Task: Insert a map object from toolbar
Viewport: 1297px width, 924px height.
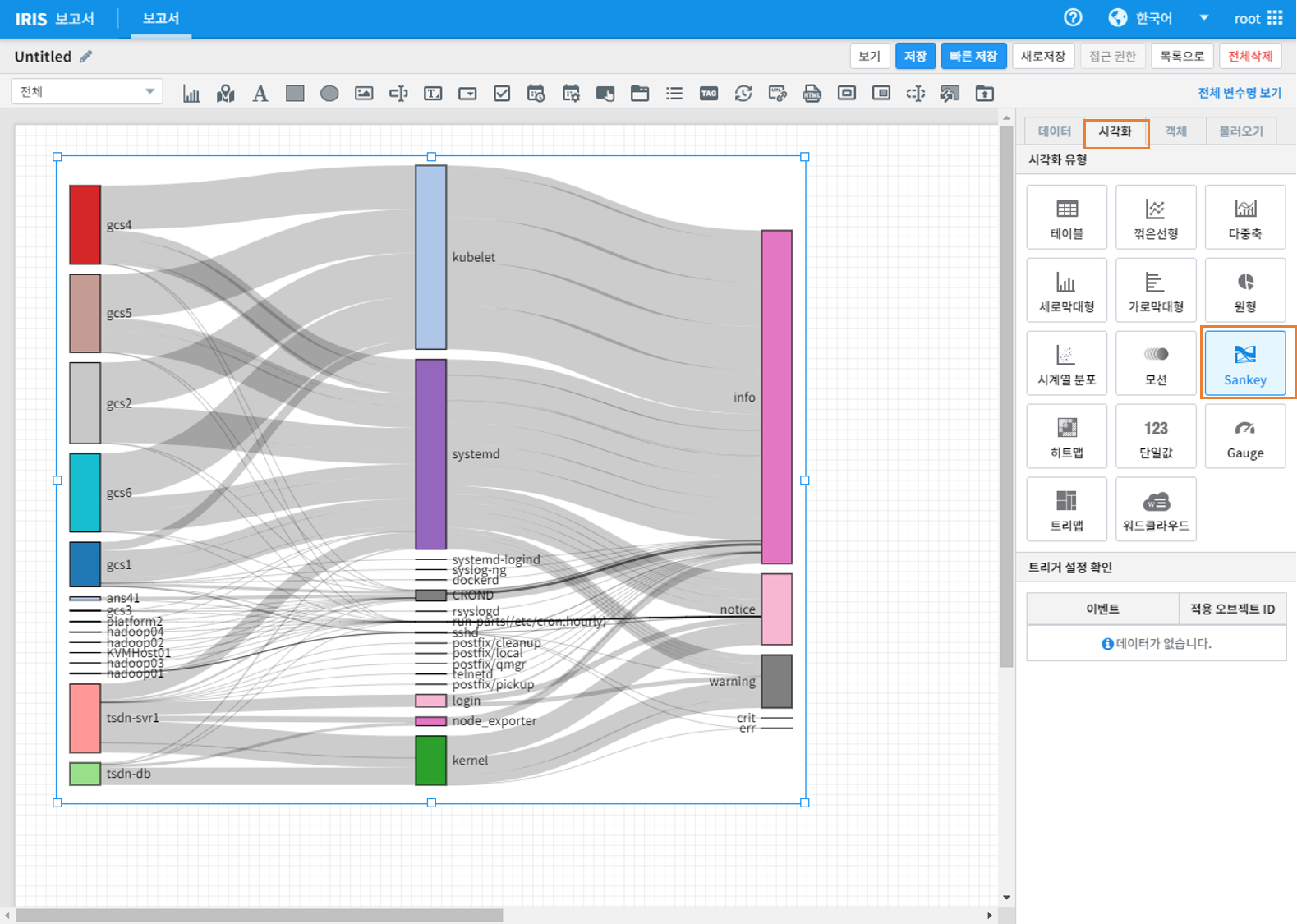Action: 226,94
